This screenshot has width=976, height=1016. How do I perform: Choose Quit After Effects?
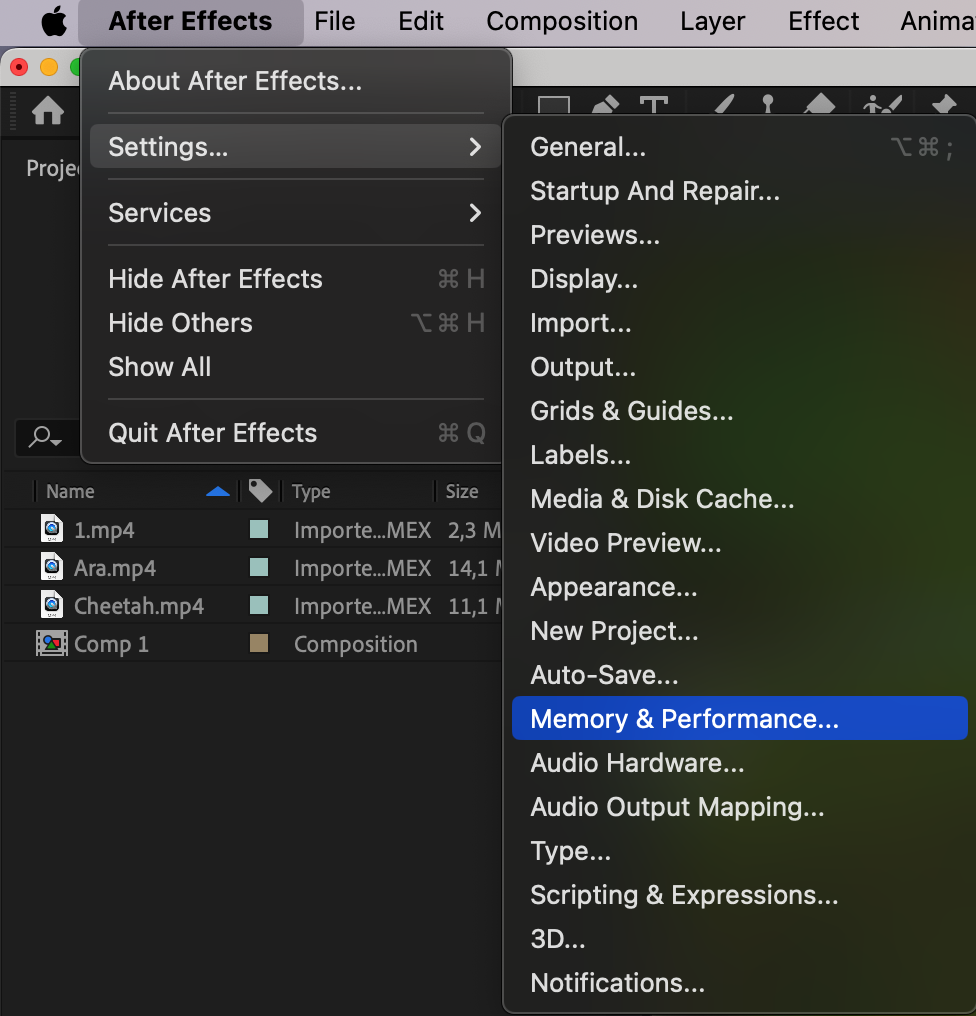[x=212, y=433]
